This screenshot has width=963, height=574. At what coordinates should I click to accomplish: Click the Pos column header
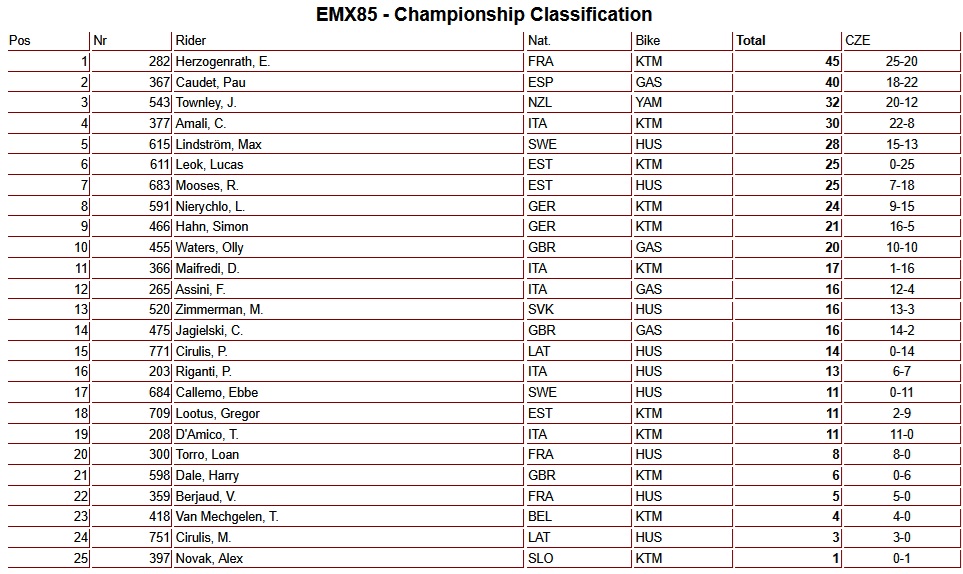pos(19,41)
